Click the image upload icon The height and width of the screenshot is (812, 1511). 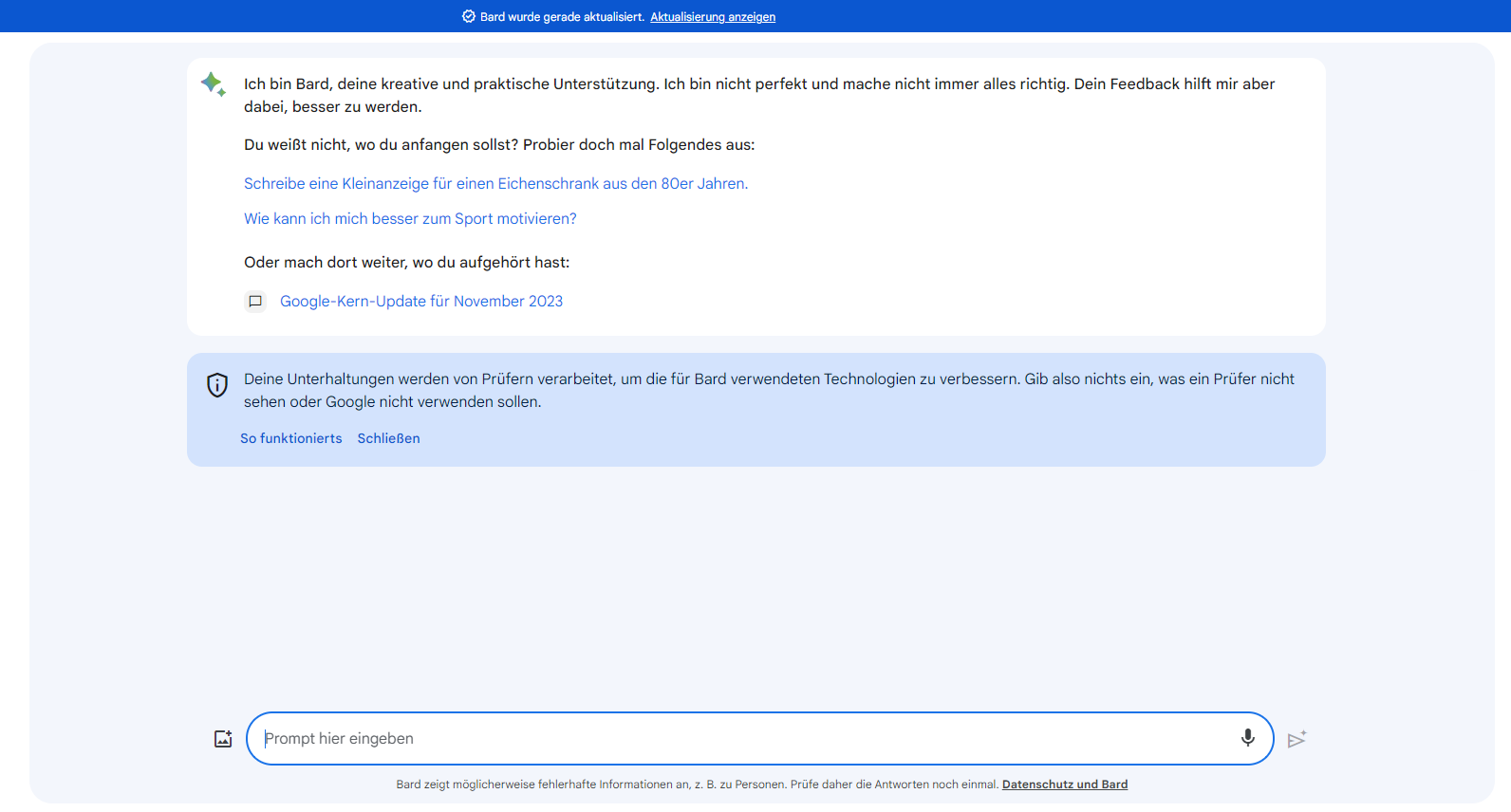(223, 739)
